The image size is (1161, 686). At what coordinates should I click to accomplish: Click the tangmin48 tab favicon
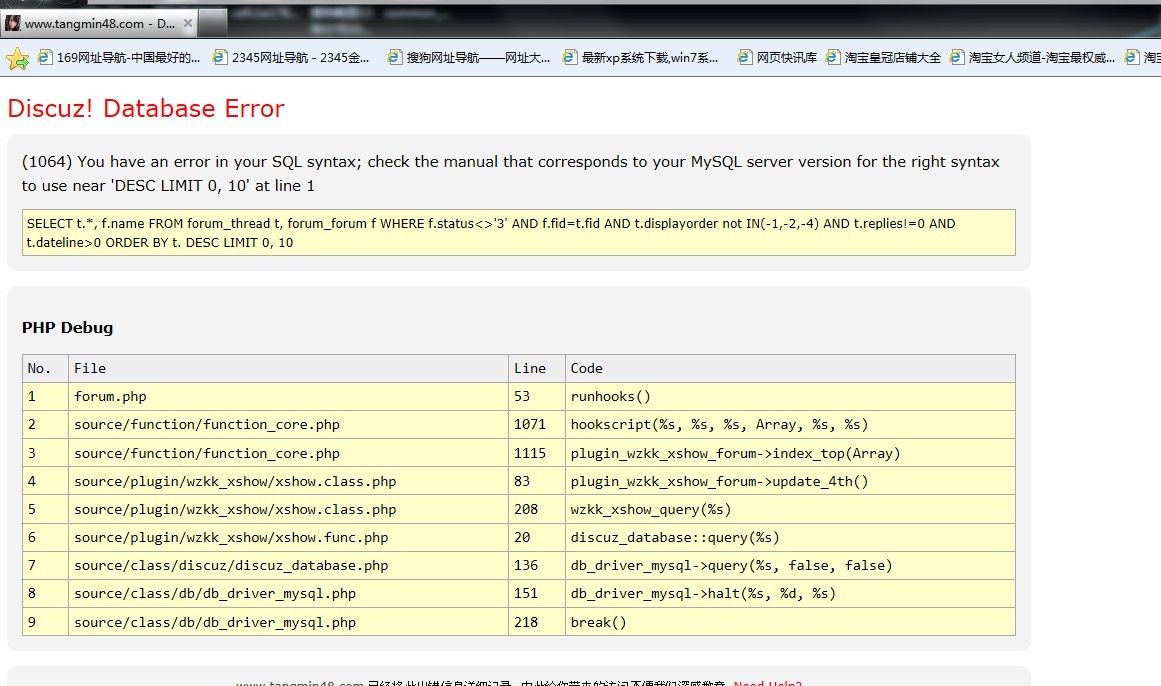pos(13,24)
